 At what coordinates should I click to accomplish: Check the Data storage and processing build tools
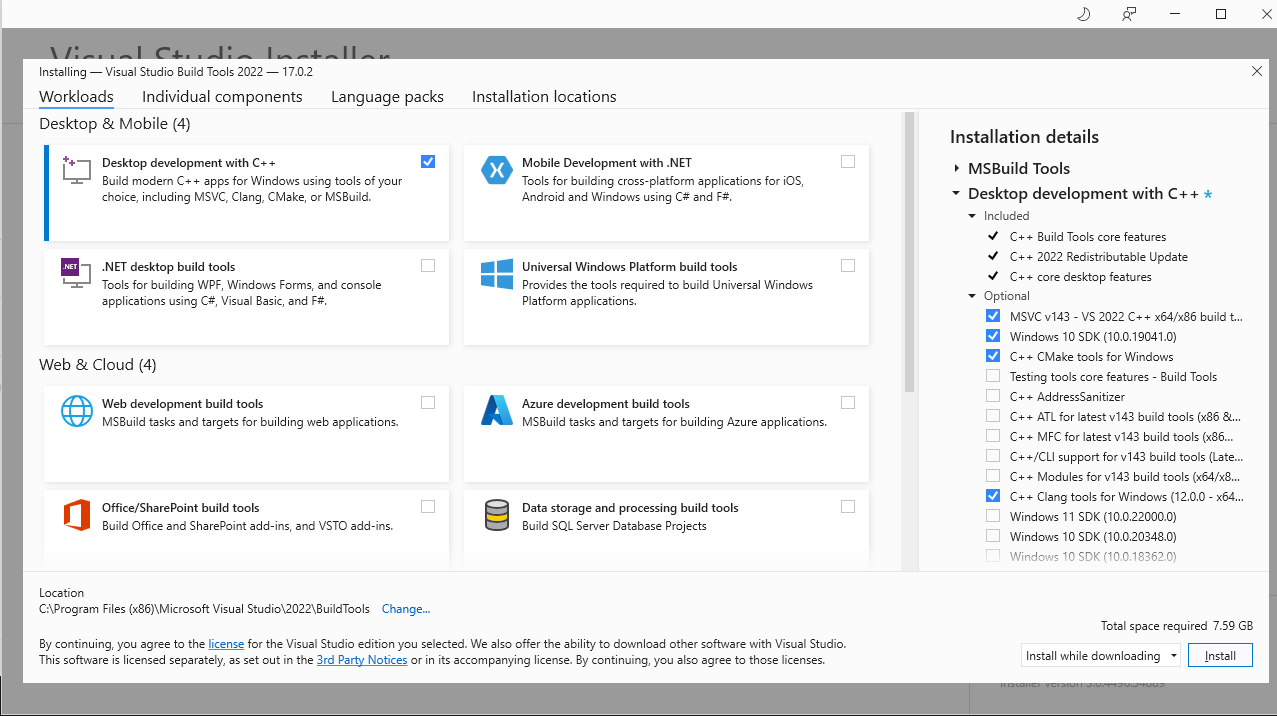point(848,507)
